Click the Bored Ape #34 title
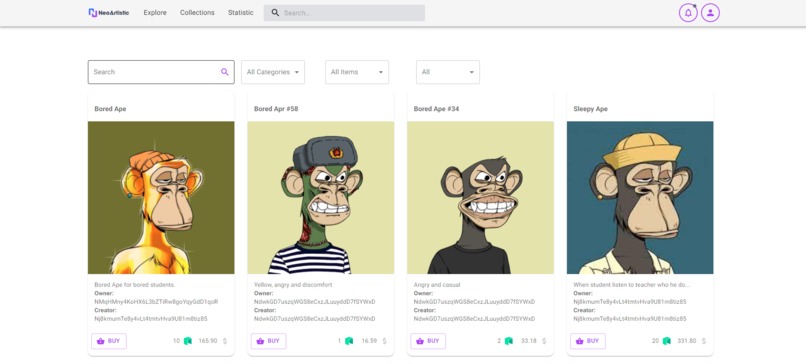Screen dimensions: 806x364 coord(436,109)
